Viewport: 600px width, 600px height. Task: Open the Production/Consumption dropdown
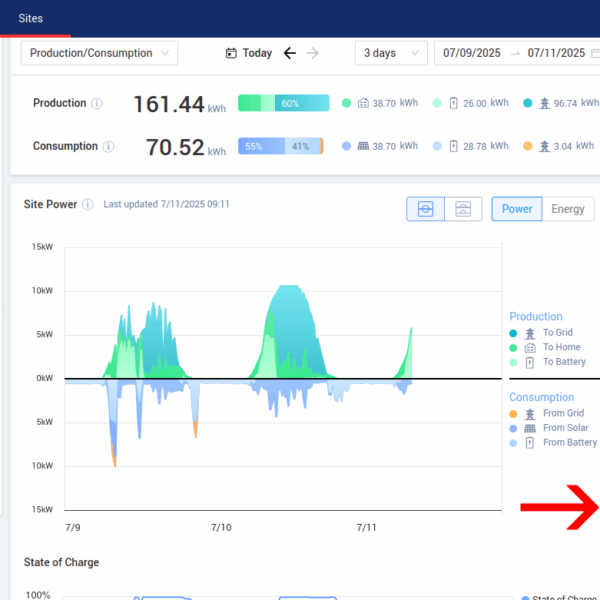(99, 53)
